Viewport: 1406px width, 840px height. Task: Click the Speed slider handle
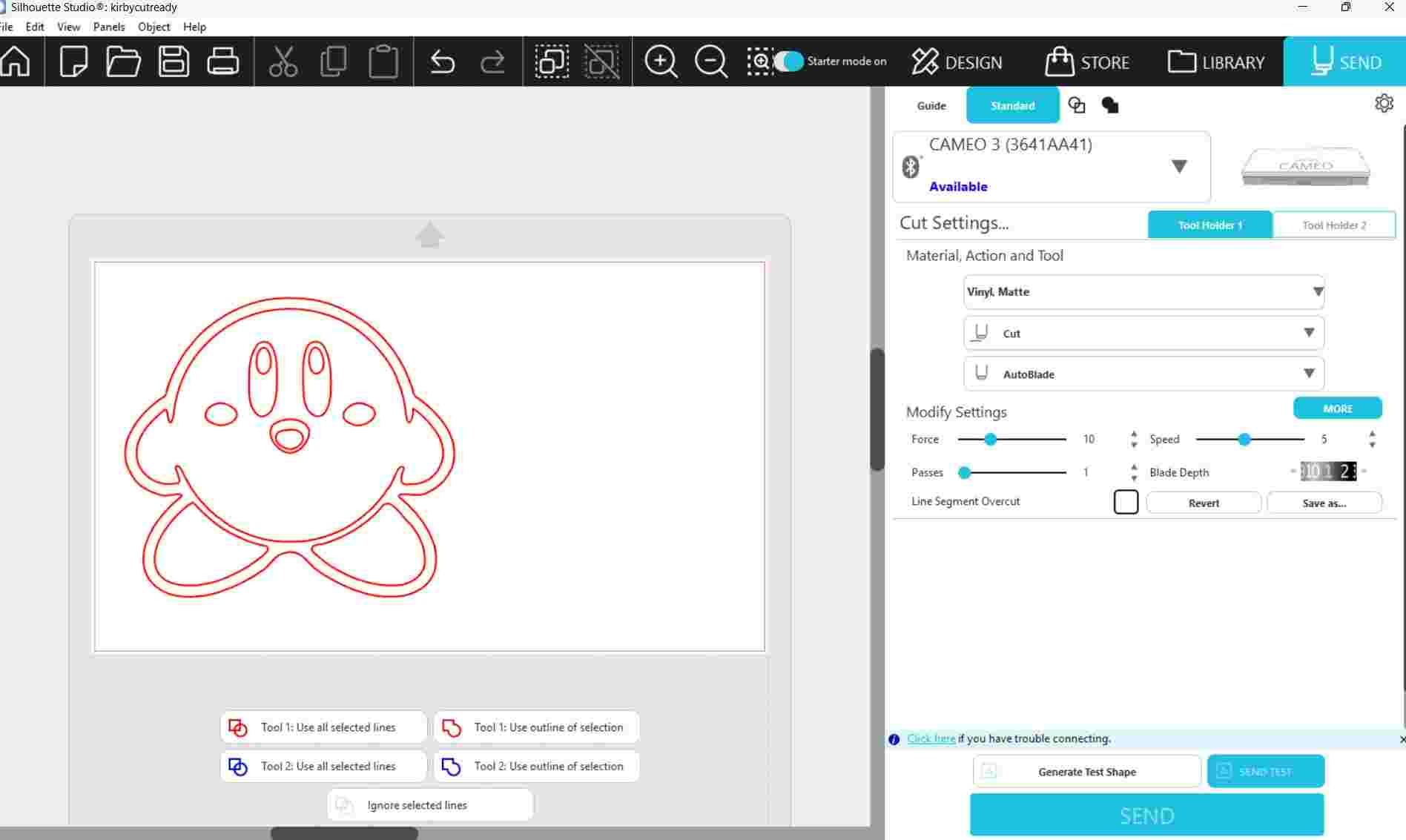[1244, 440]
